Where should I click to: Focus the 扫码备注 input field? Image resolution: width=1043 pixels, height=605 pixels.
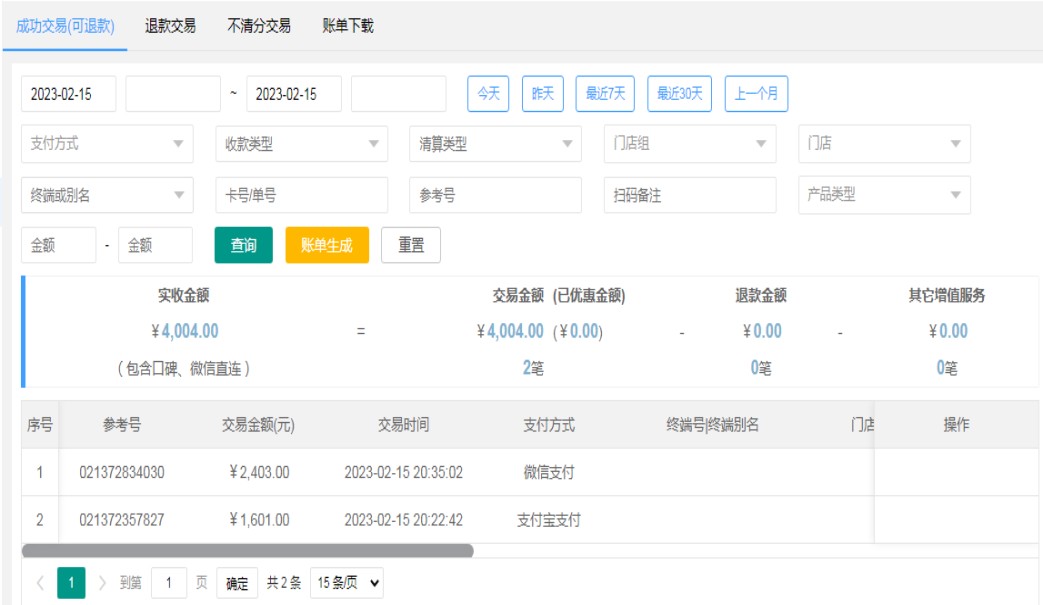pyautogui.click(x=689, y=195)
